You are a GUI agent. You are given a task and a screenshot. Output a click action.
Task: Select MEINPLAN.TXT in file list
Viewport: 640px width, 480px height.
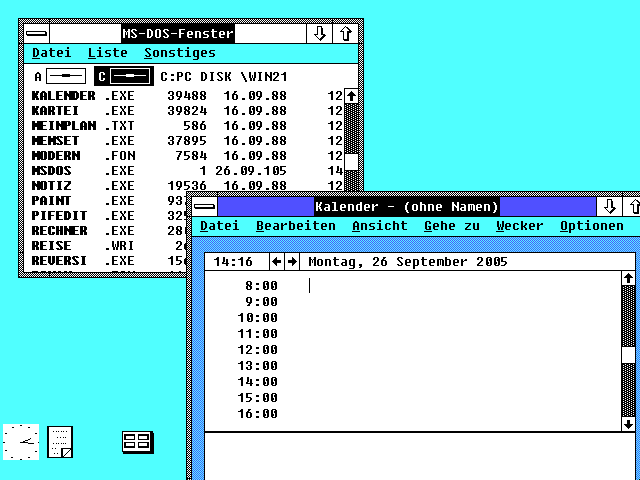pyautogui.click(x=187, y=126)
